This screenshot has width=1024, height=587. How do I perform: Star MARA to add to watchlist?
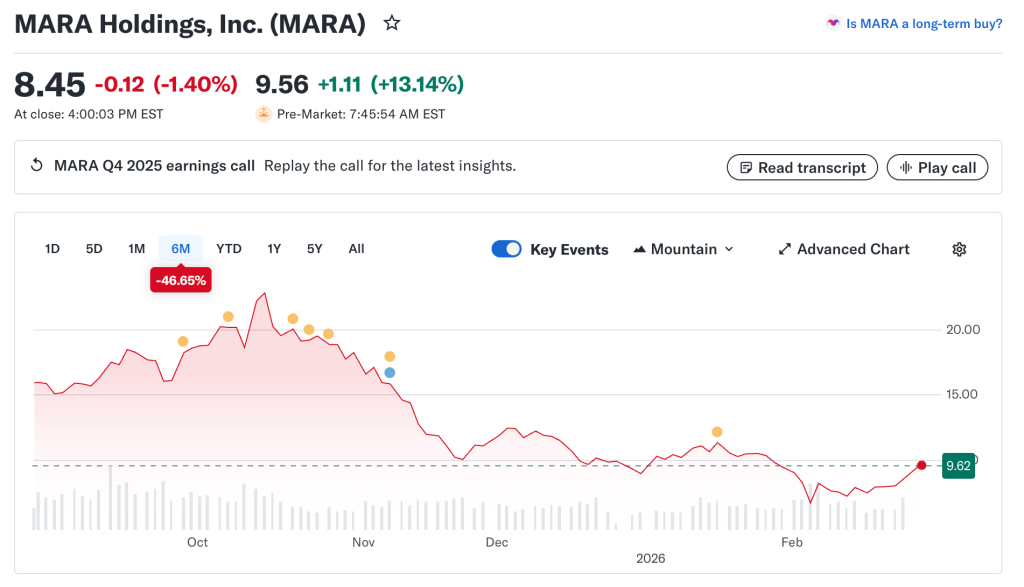coord(392,23)
